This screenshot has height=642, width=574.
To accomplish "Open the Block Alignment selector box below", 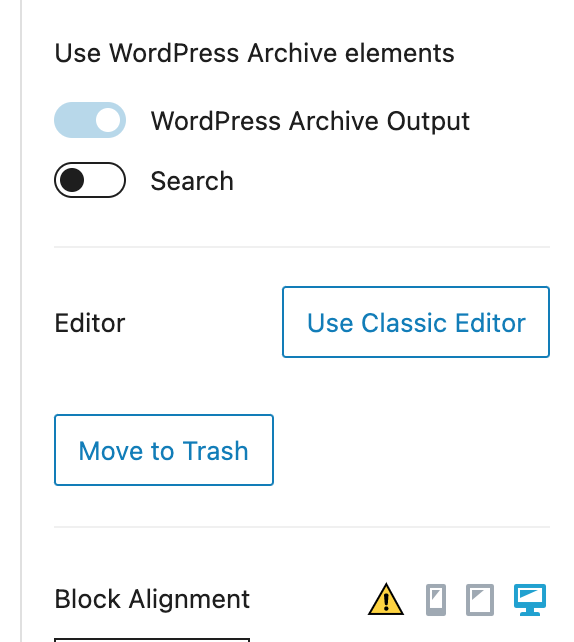I will click(x=152, y=640).
